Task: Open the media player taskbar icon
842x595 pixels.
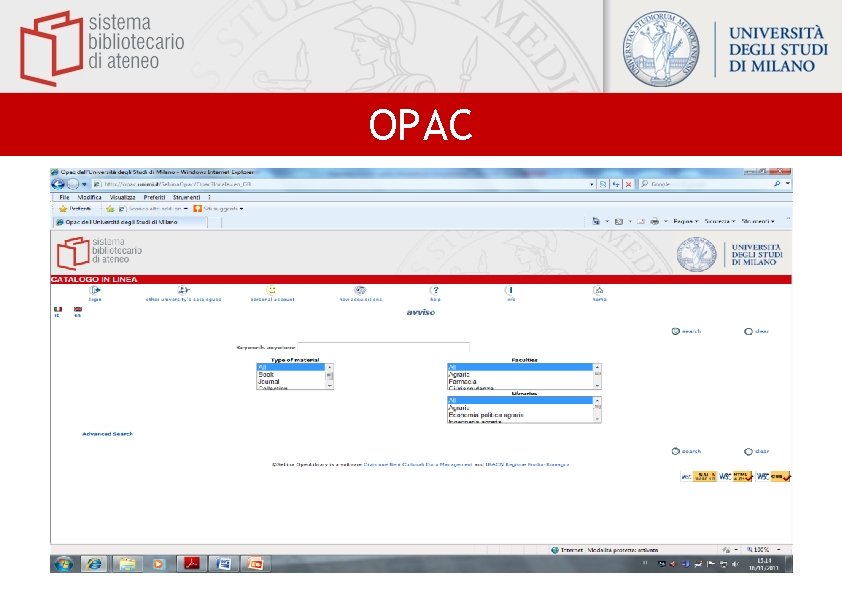Action: (158, 564)
